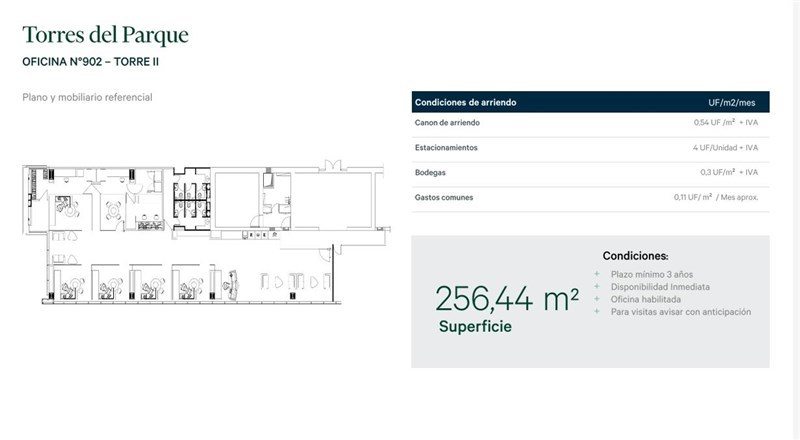Image resolution: width=800 pixels, height=440 pixels.
Task: Click the Bodegas row label
Action: pos(430,173)
